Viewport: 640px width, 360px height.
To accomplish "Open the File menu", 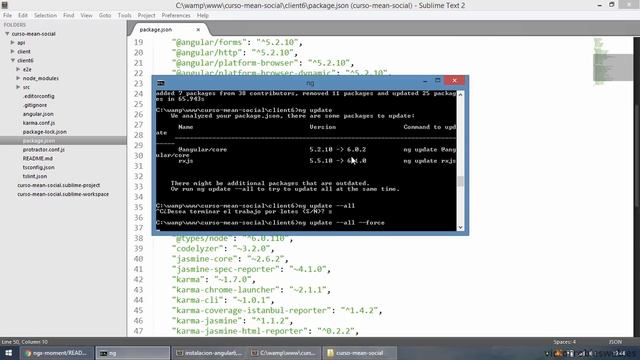I will tap(7, 15).
